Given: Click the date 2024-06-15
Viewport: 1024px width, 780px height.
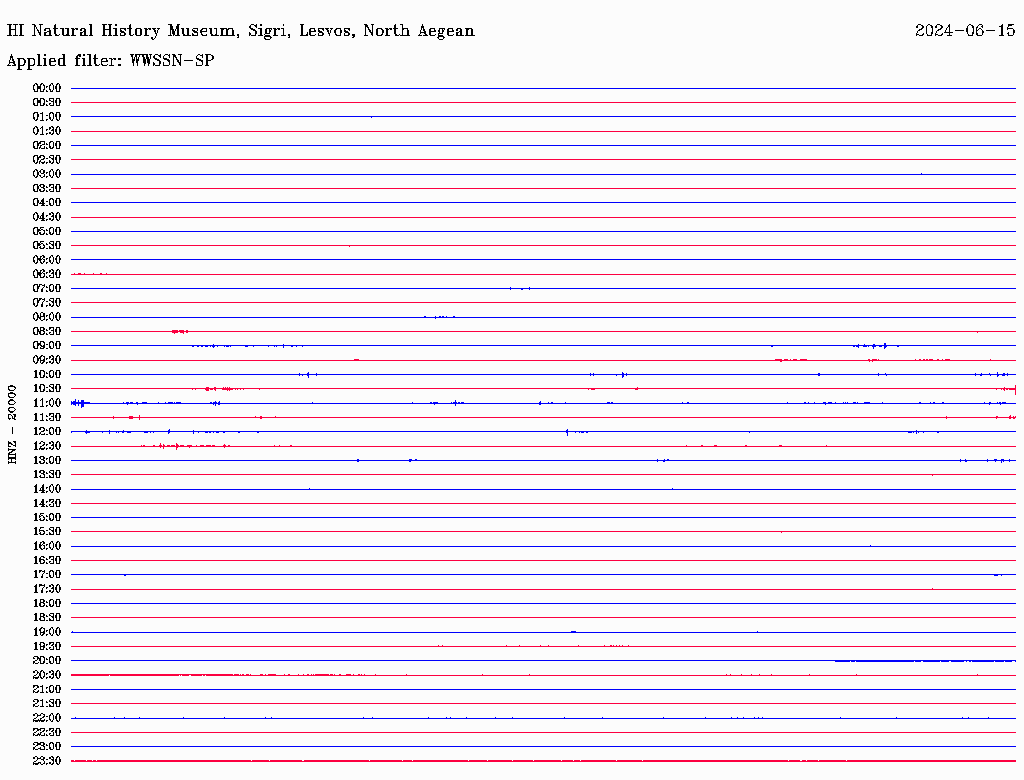Looking at the screenshot, I should coord(965,31).
